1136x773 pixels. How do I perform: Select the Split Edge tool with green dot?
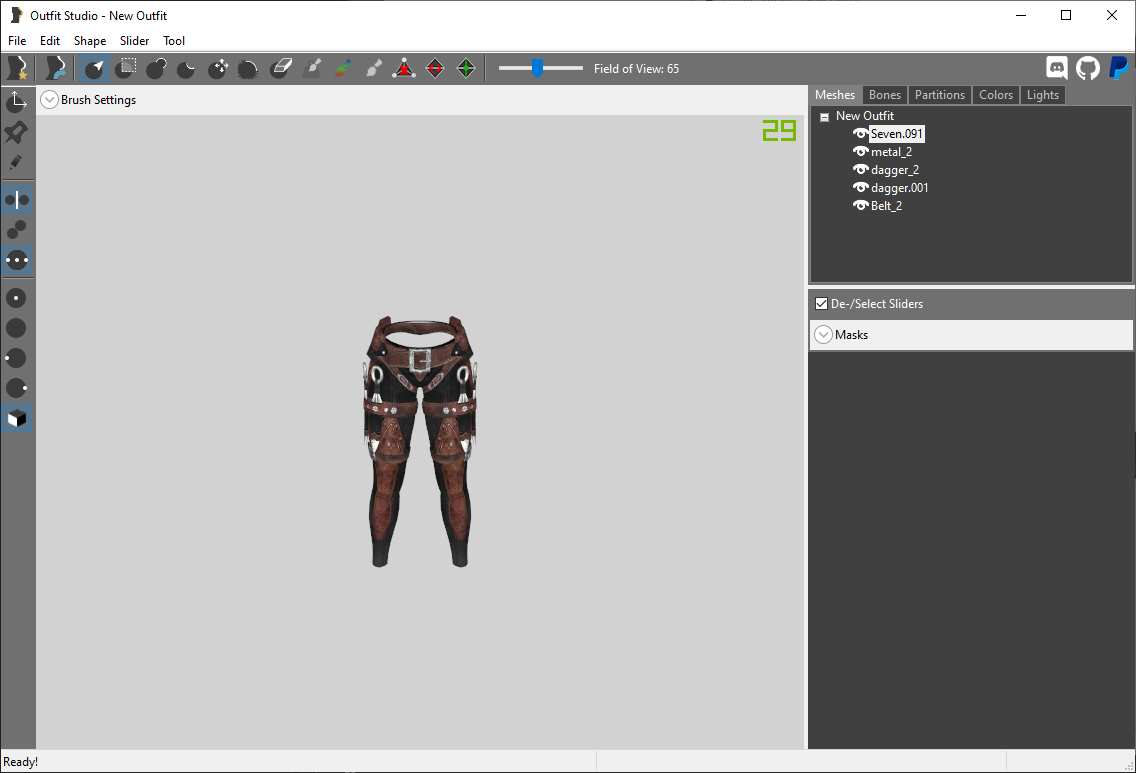466,69
